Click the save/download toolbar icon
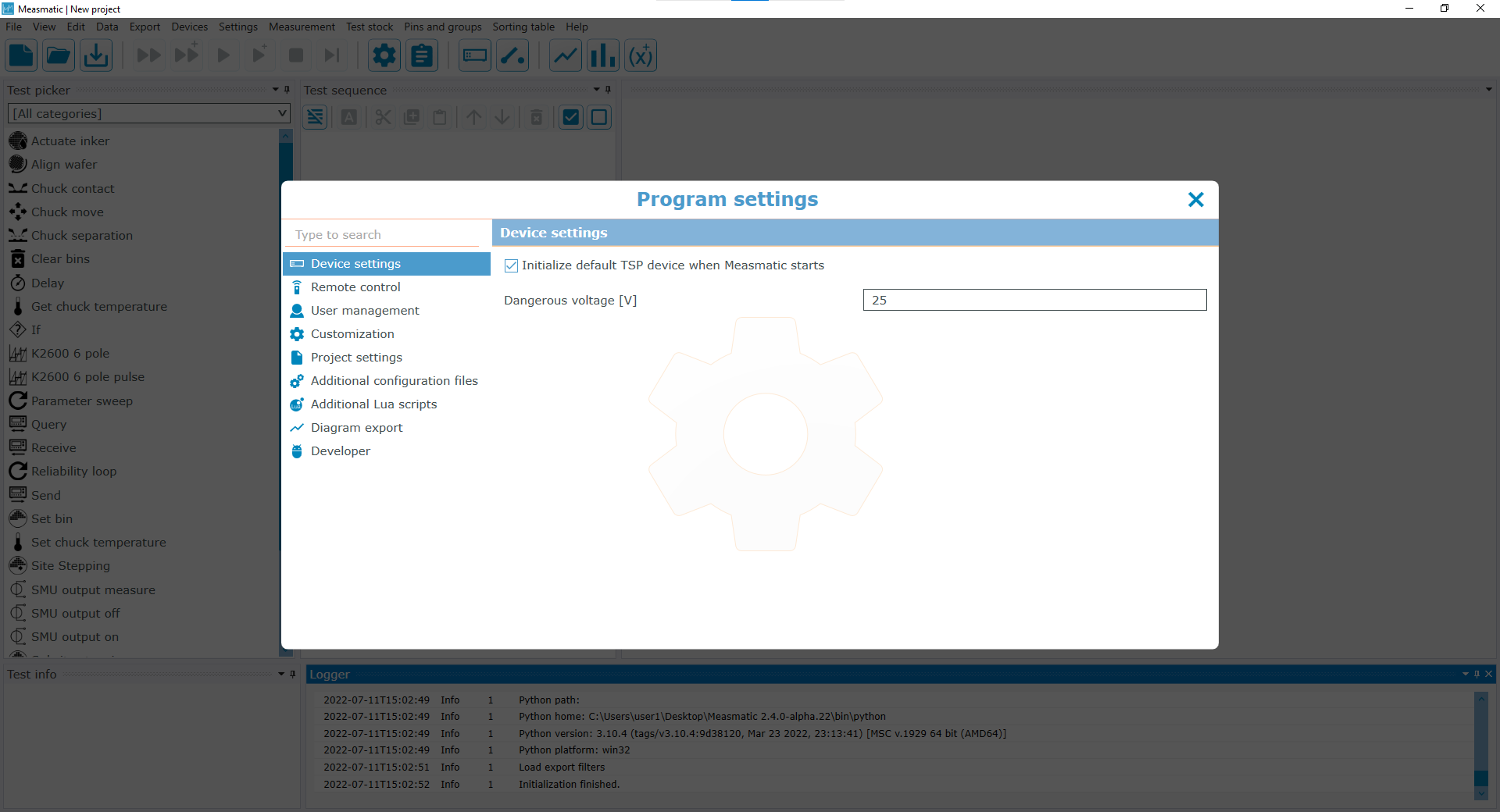This screenshot has width=1500, height=812. [x=96, y=55]
